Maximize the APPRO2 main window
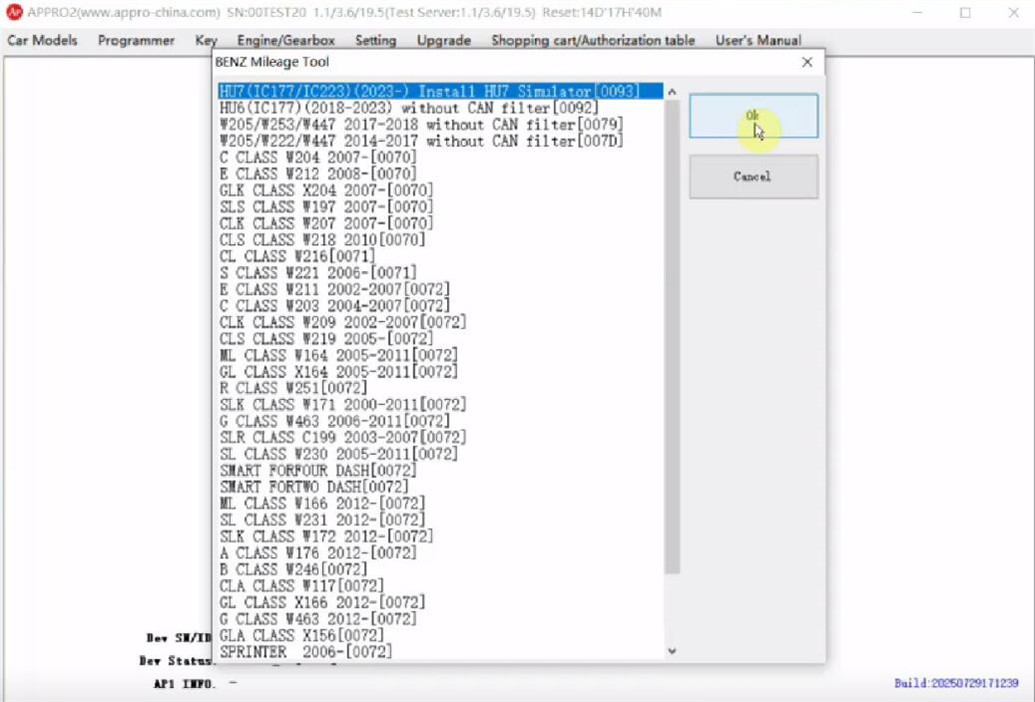This screenshot has height=702, width=1035. click(965, 13)
